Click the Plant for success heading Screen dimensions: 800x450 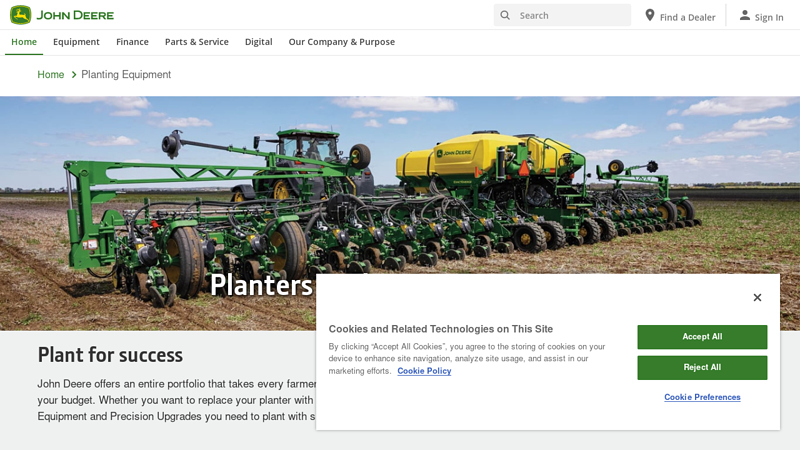point(110,355)
